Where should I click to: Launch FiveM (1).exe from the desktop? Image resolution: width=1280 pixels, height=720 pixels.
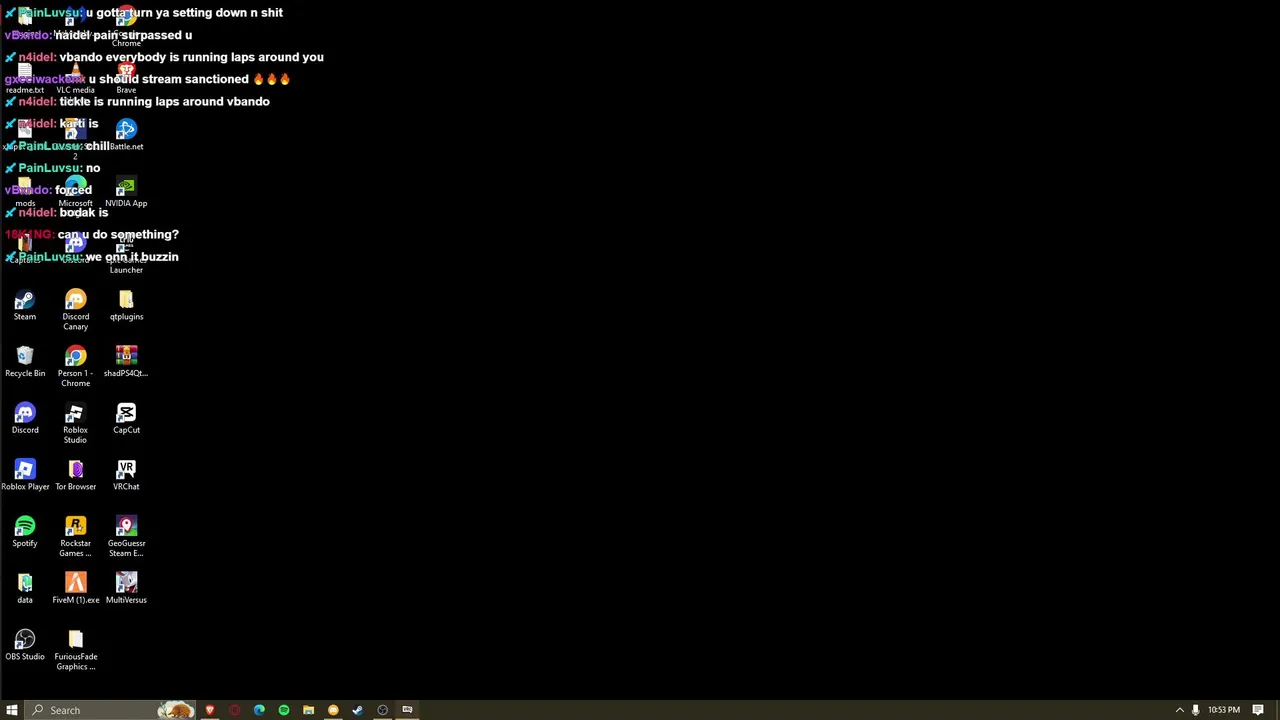tap(75, 590)
